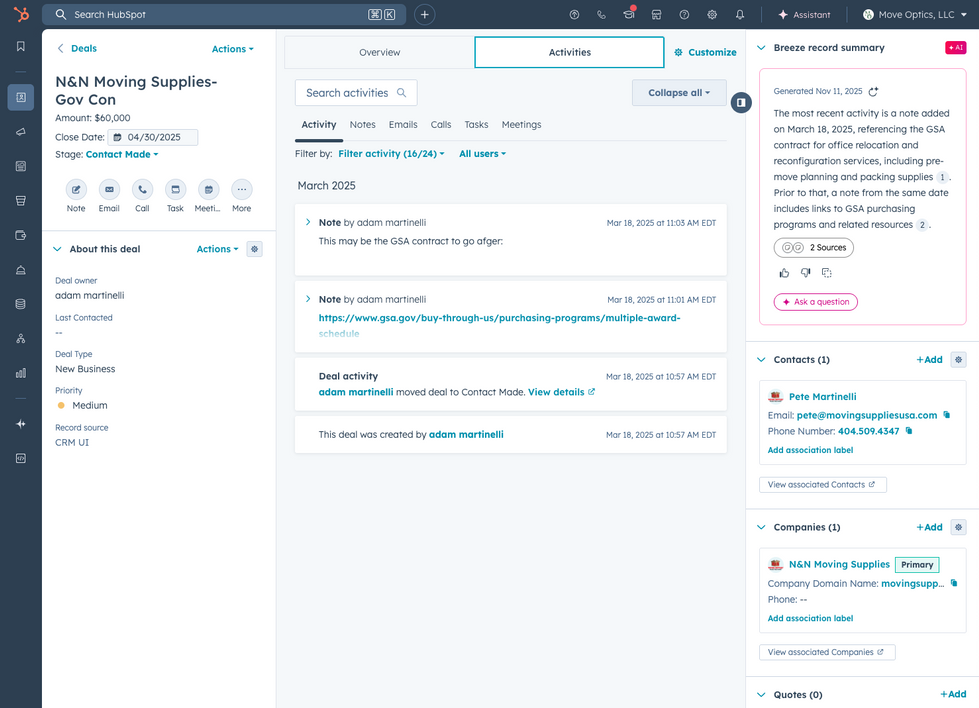This screenshot has width=979, height=708.
Task: Copy Pete Martinelli's email address
Action: click(x=947, y=415)
